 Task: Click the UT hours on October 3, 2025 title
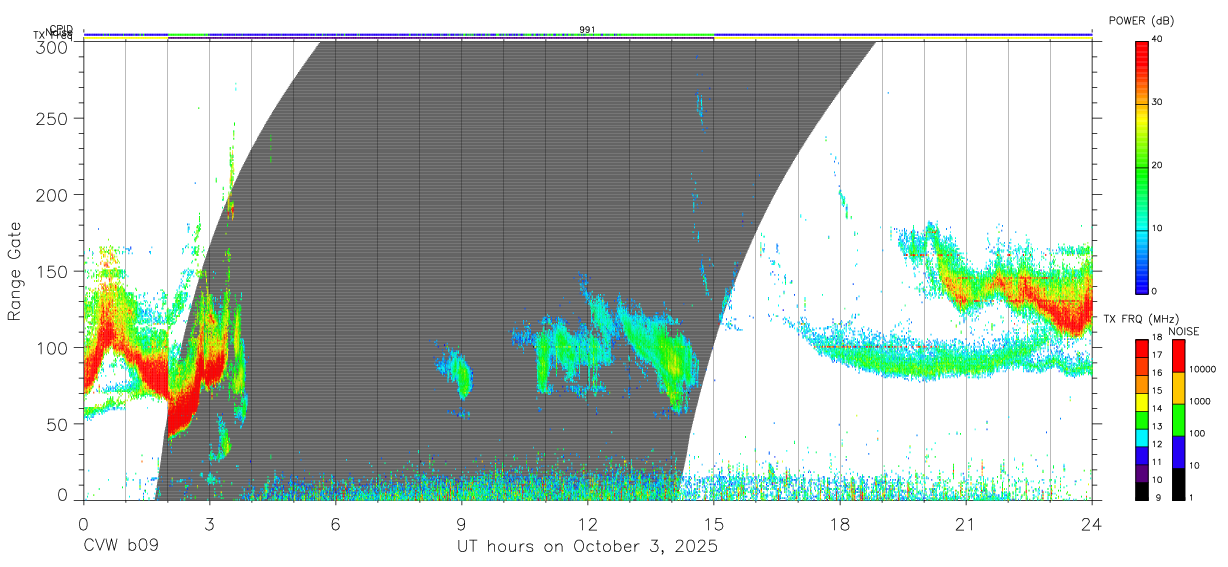(587, 547)
